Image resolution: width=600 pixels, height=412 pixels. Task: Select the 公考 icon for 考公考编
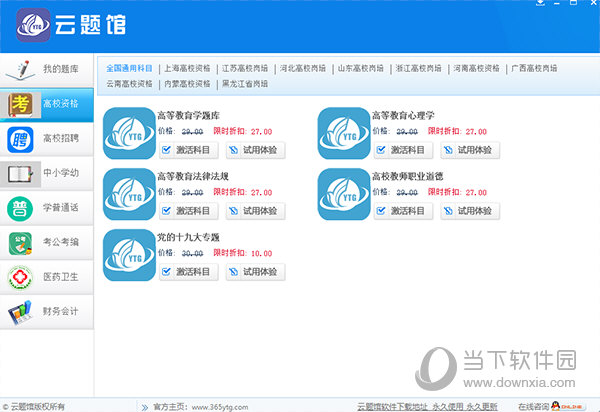click(21, 243)
